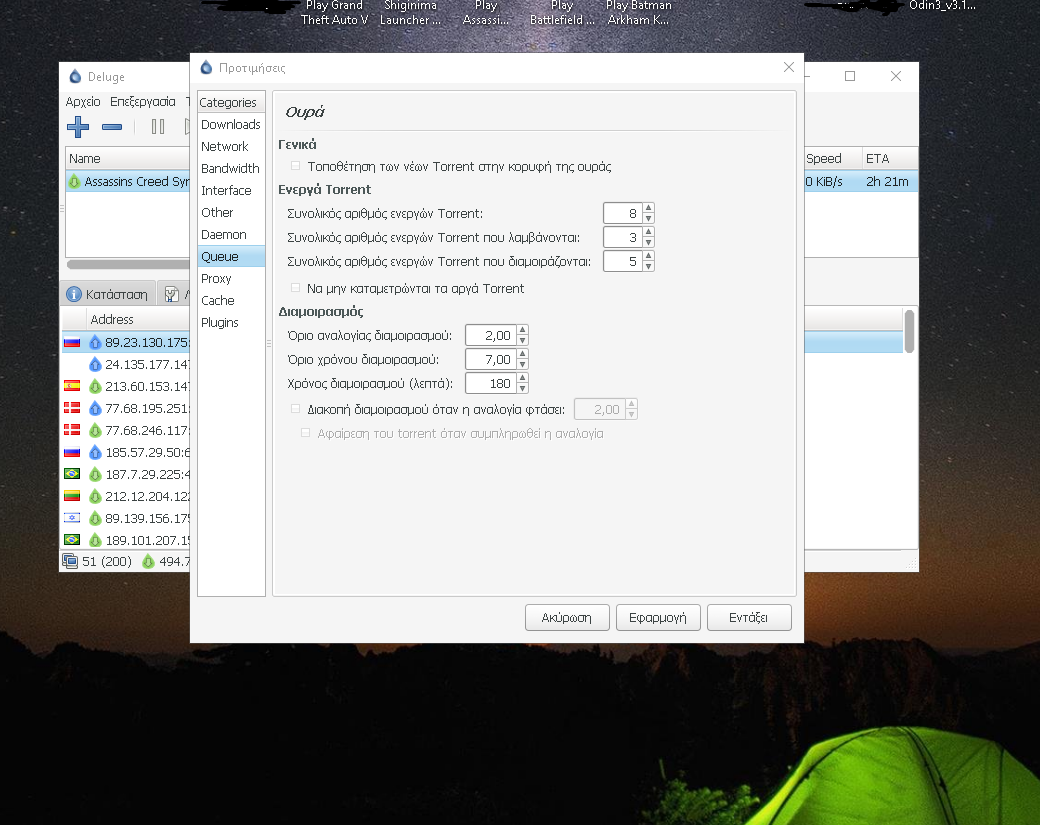Click the blue plus Add Torrent icon
This screenshot has height=825, width=1040.
(x=78, y=127)
